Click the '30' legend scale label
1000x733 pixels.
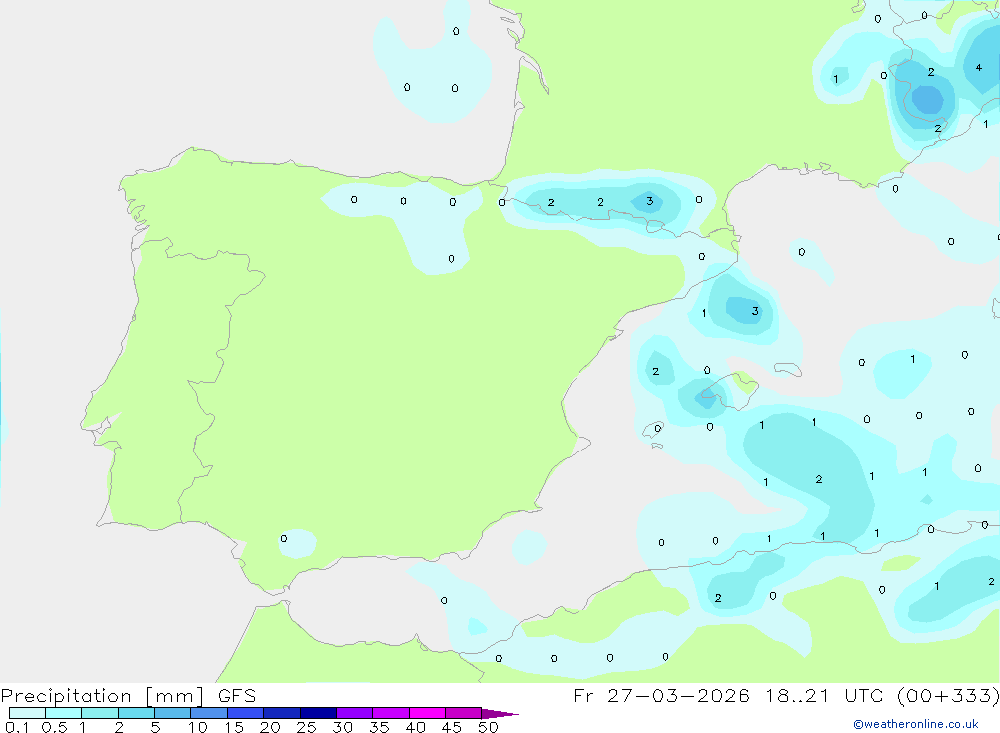point(342,727)
